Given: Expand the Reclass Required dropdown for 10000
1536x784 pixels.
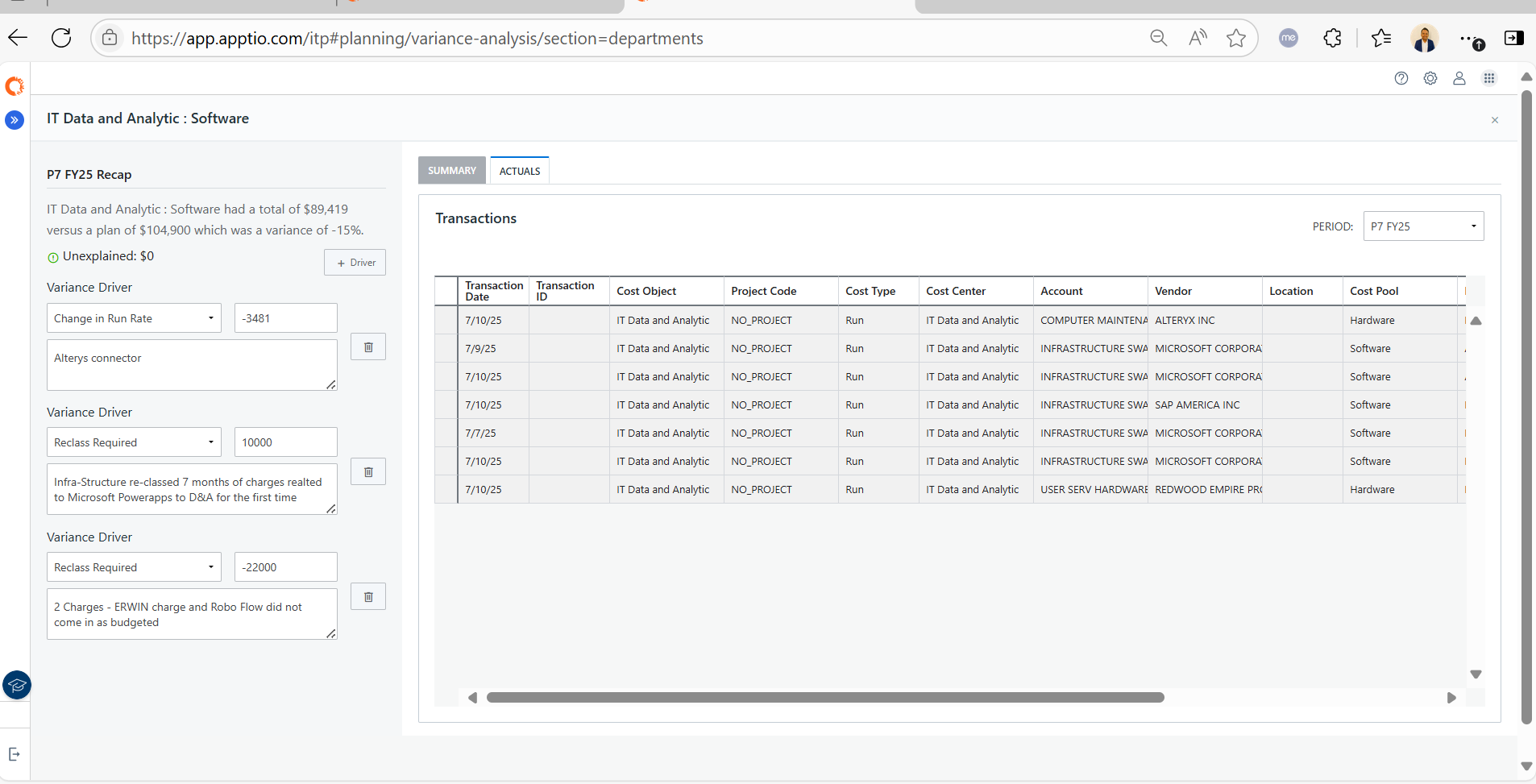Looking at the screenshot, I should pyautogui.click(x=134, y=442).
